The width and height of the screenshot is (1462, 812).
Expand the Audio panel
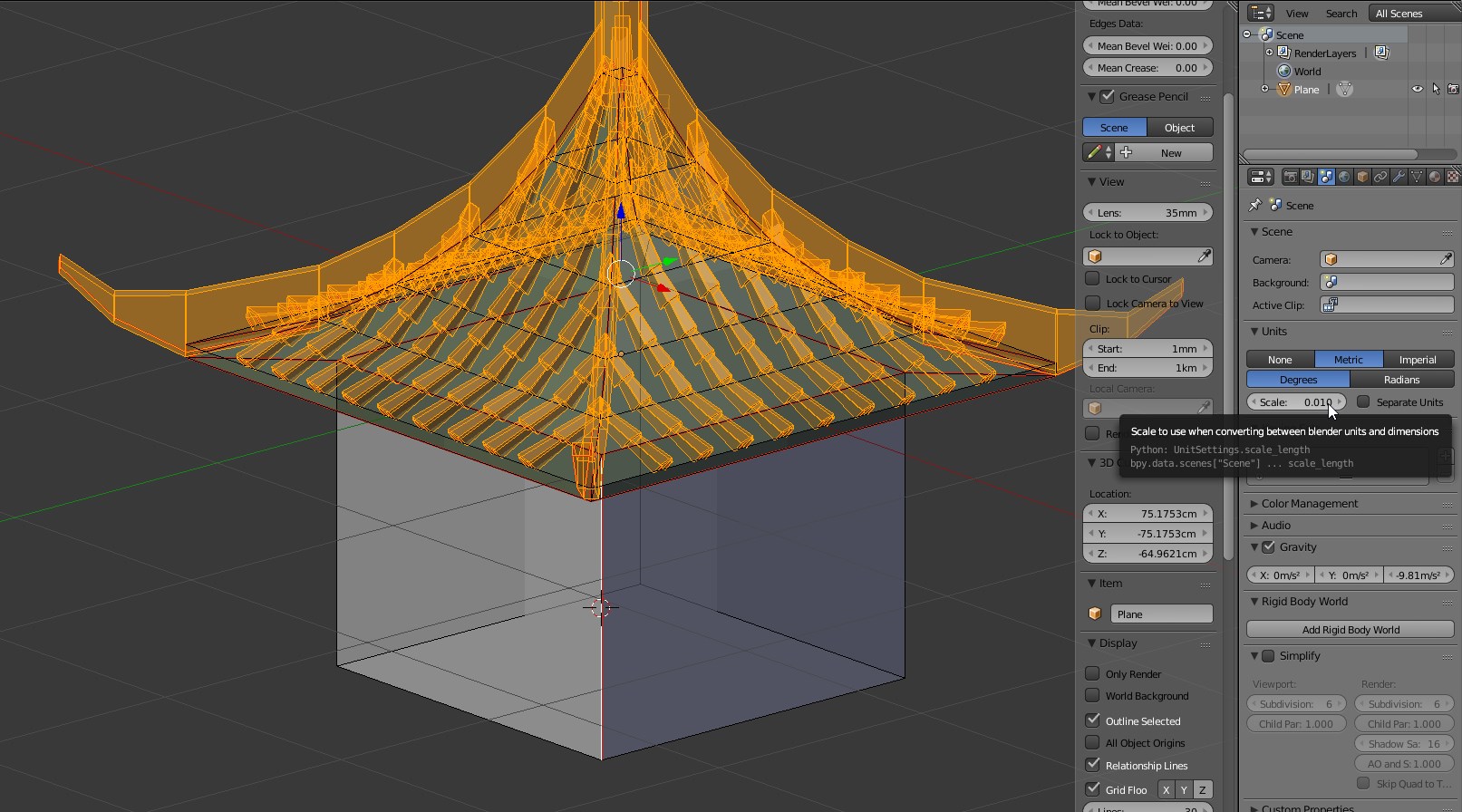(1254, 525)
